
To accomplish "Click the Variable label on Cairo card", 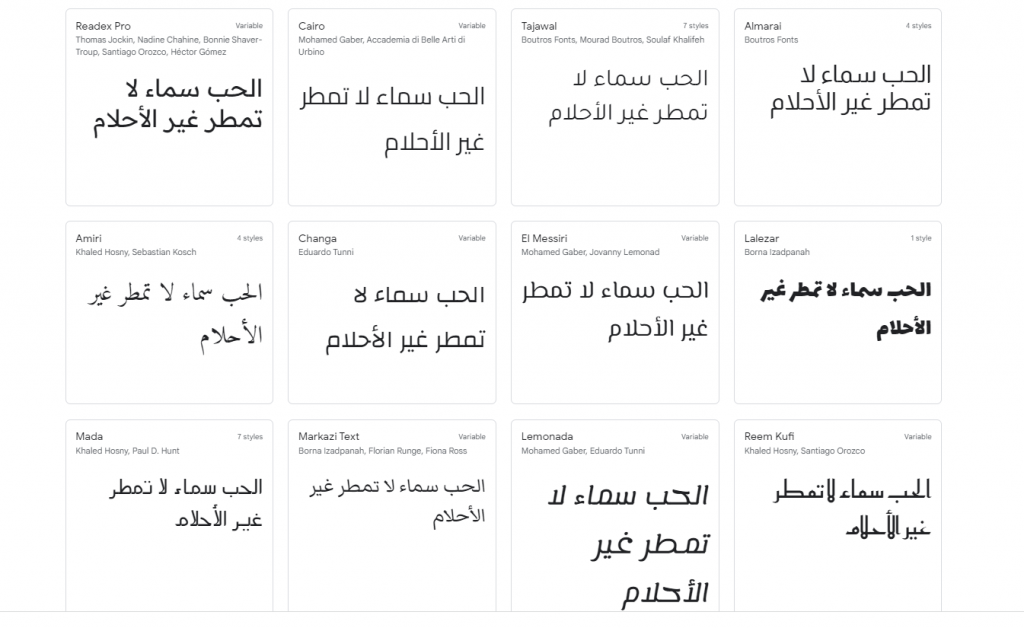I will [x=472, y=25].
